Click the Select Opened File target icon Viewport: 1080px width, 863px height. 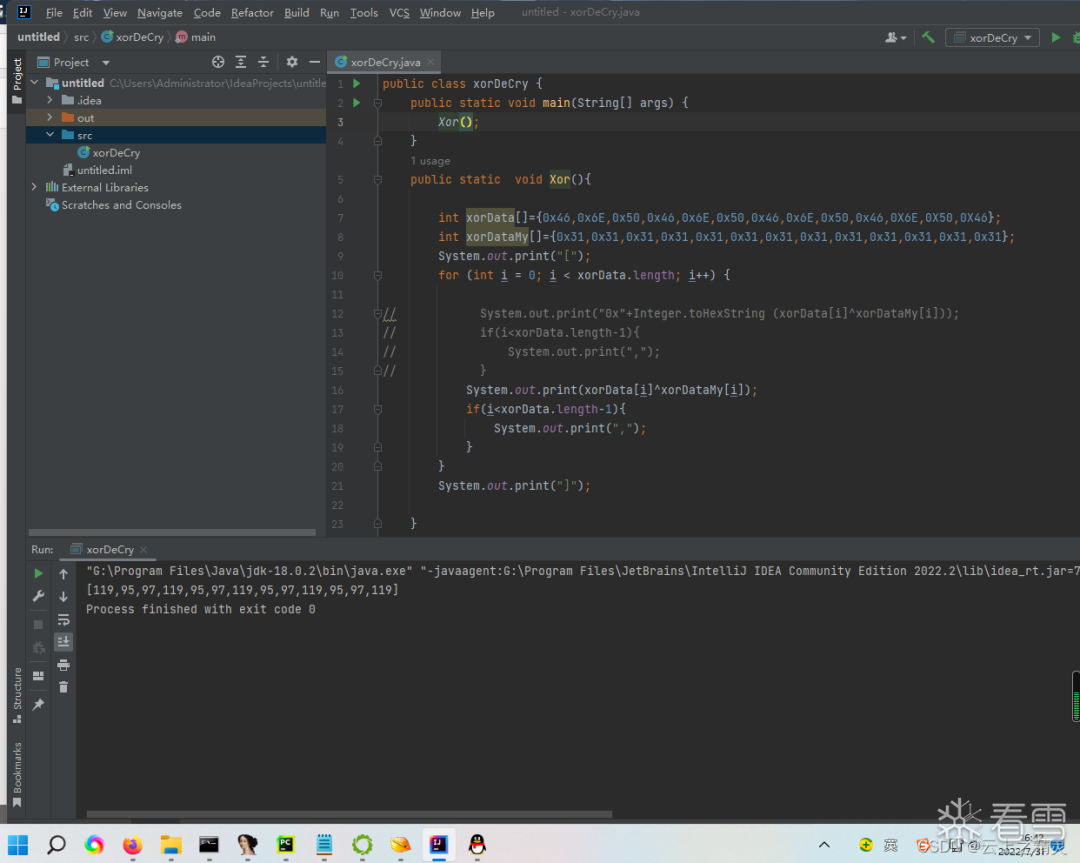[218, 62]
